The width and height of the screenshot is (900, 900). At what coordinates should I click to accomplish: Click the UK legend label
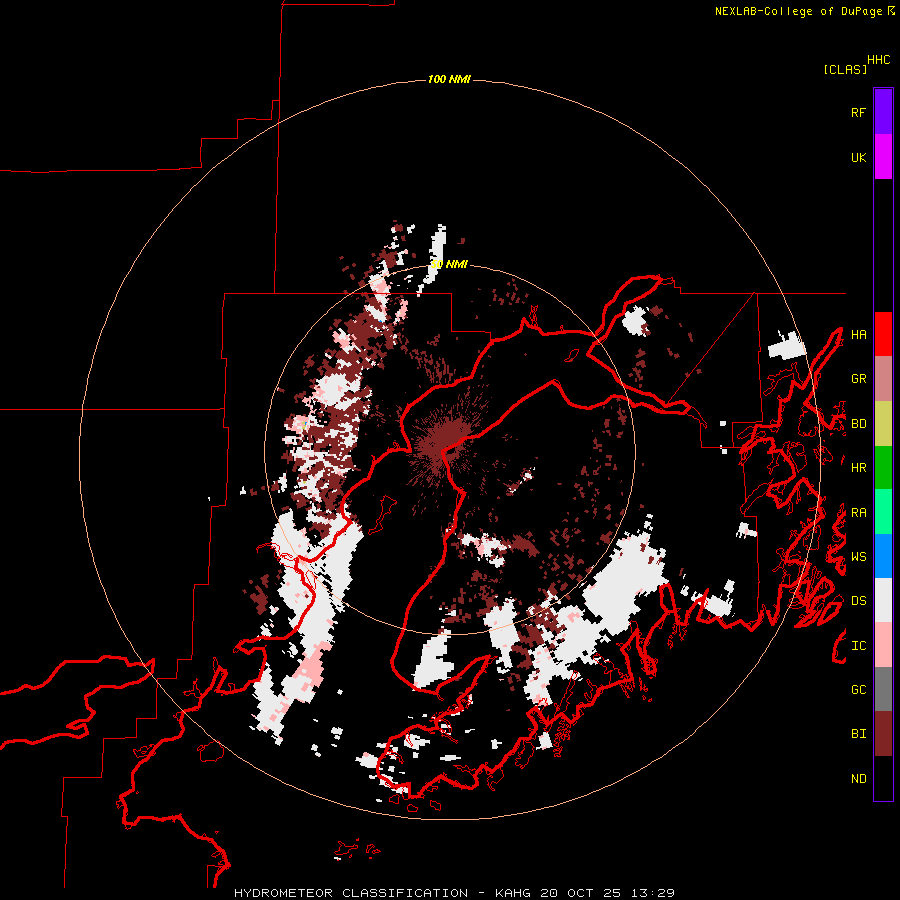(858, 157)
